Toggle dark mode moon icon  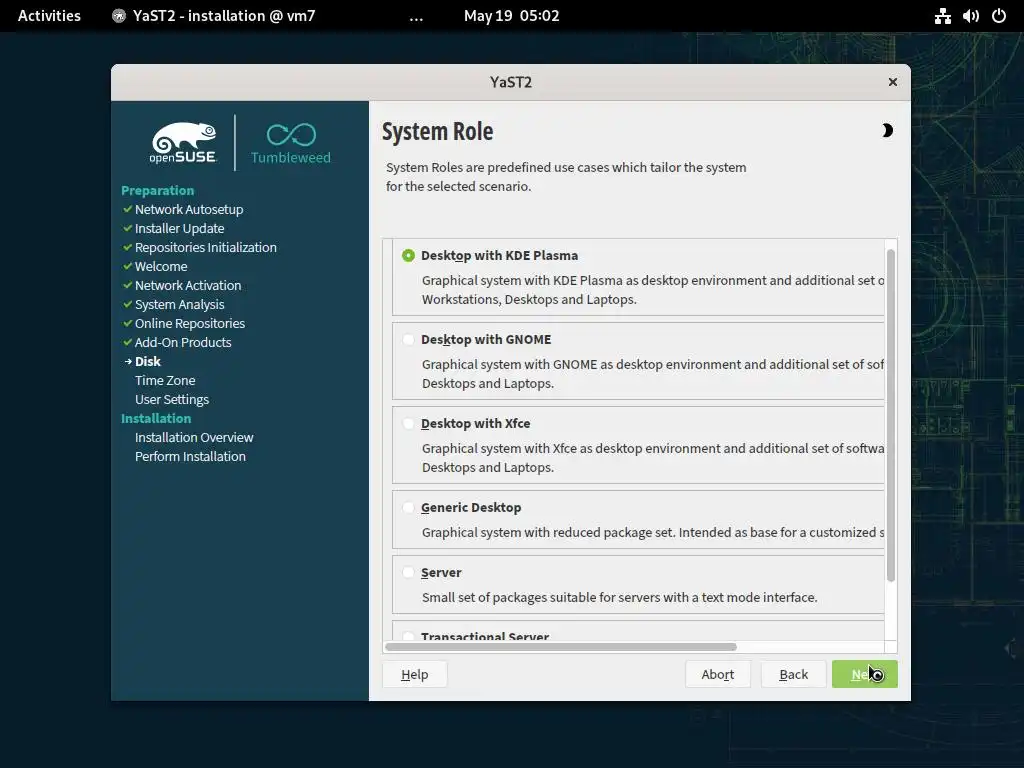[887, 131]
